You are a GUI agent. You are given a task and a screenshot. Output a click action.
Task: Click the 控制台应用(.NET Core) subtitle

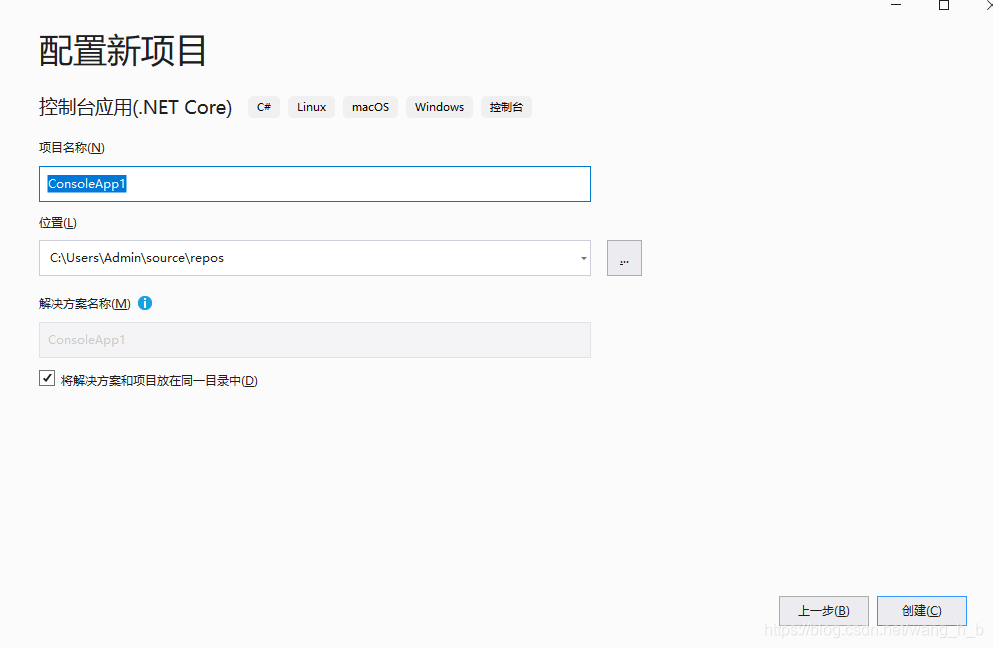pyautogui.click(x=136, y=107)
